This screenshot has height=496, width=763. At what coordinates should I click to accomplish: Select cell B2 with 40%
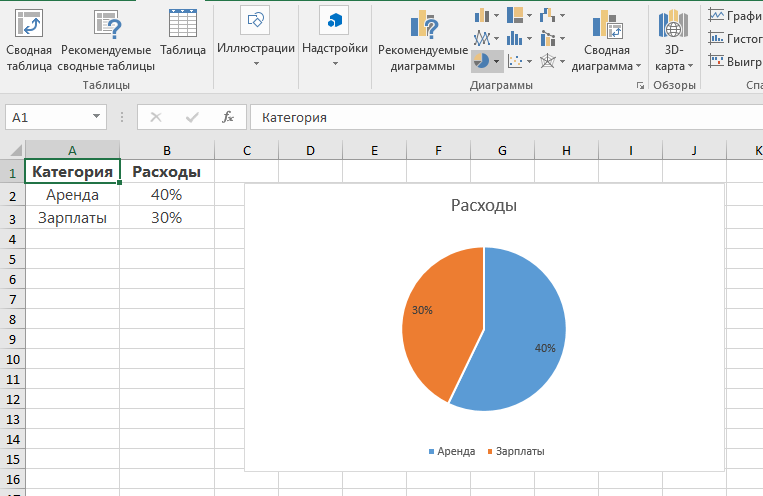click(167, 195)
